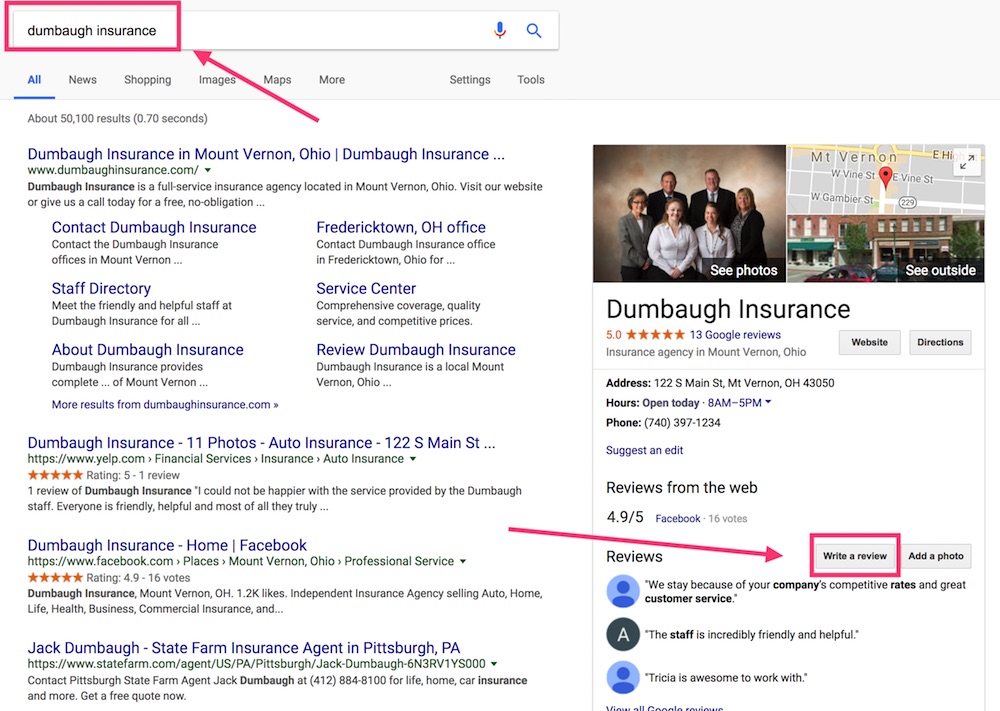Open the Dumbaugh Insurance in Mount Vernon result
Viewport: 1000px width, 711px height.
click(266, 154)
